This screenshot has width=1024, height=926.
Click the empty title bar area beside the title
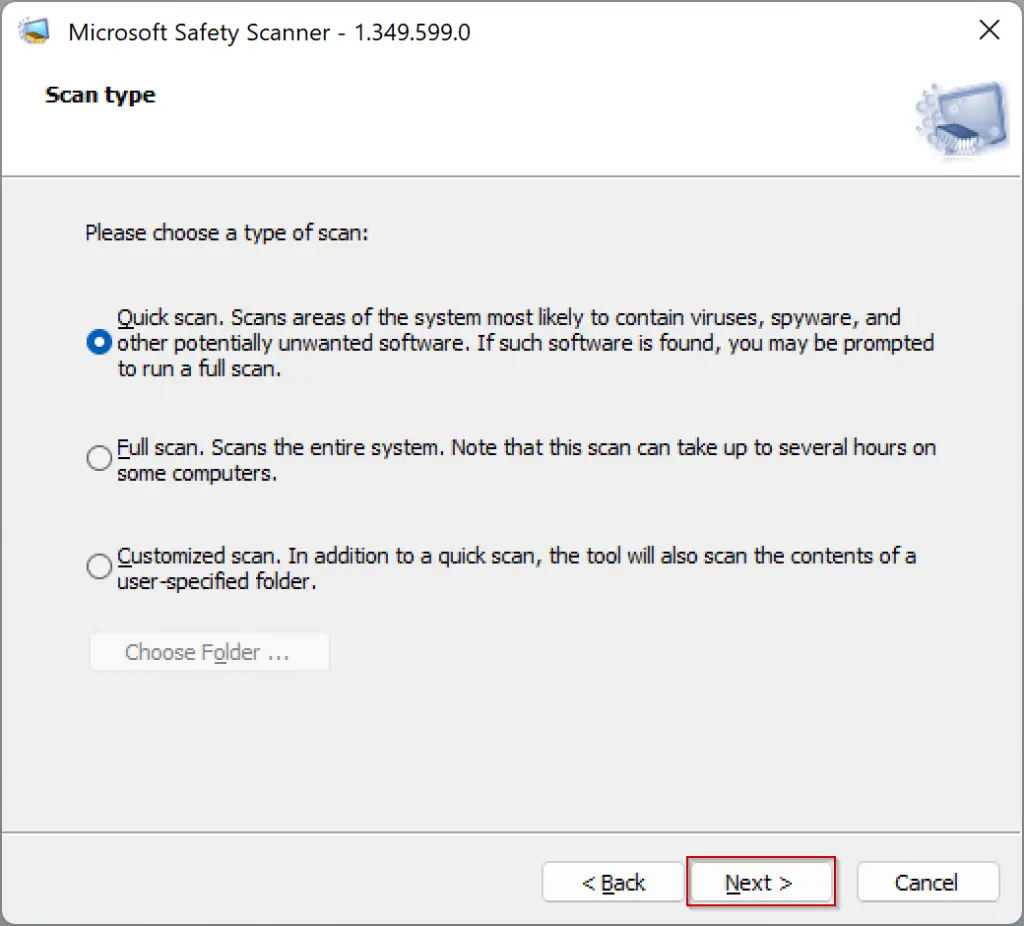(x=700, y=32)
